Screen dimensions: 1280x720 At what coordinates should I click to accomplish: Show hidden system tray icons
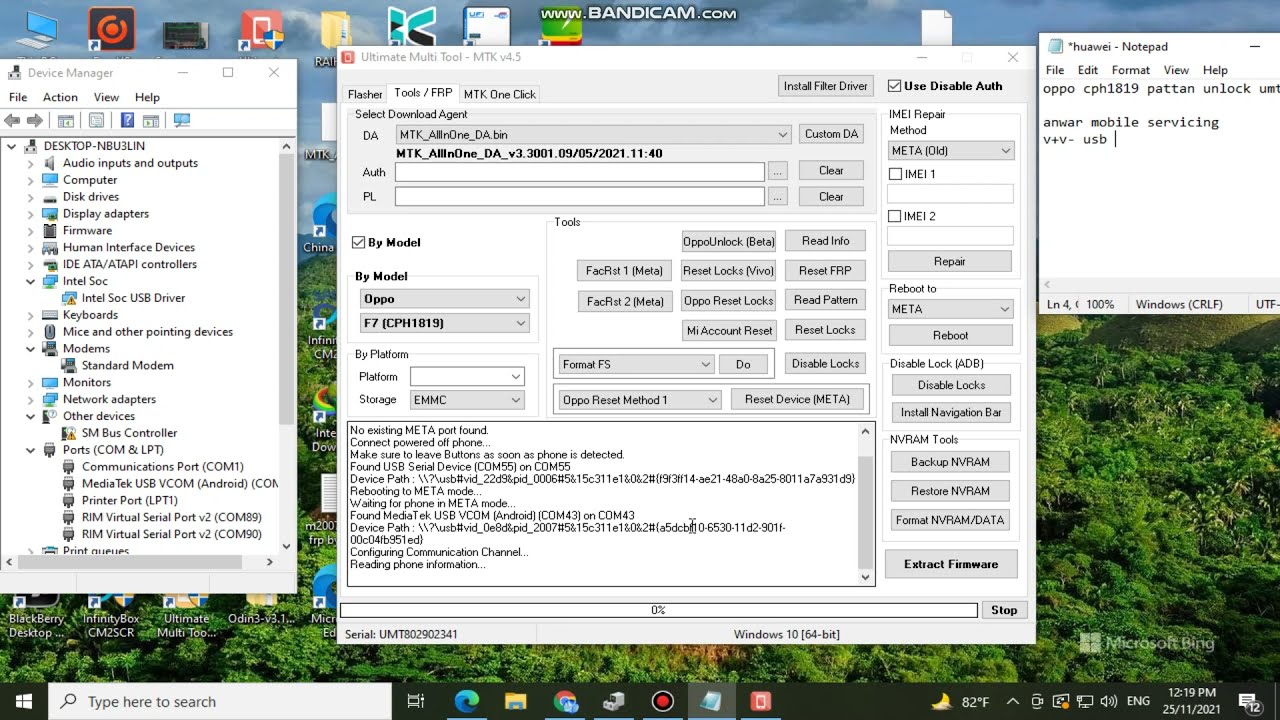pos(1013,701)
